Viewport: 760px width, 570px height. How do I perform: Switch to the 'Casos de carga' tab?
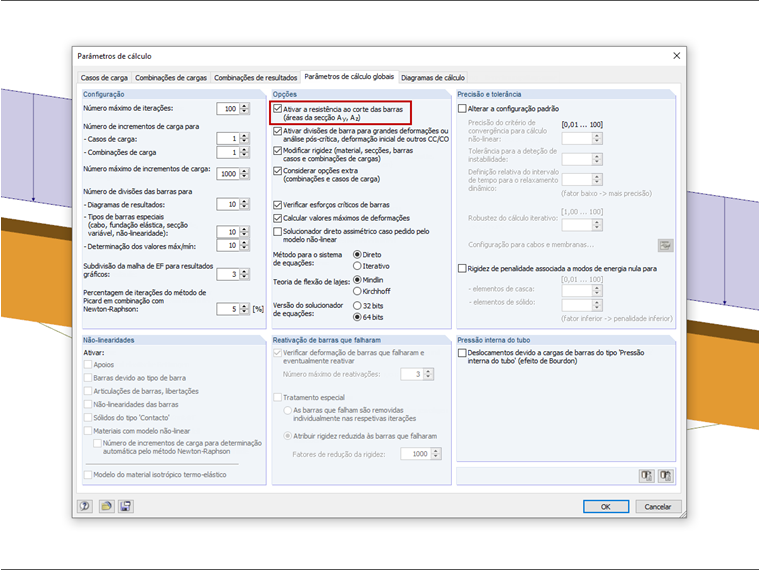click(104, 78)
